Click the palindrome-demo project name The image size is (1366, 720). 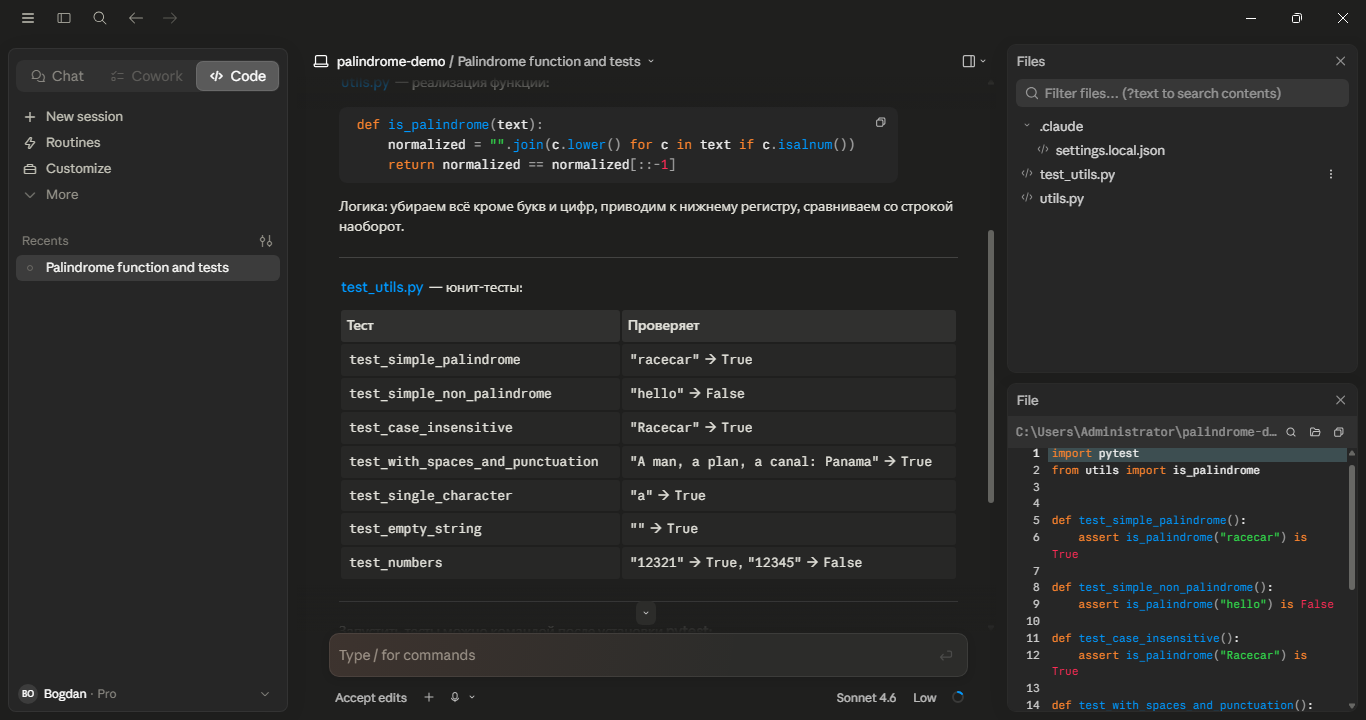(x=391, y=62)
